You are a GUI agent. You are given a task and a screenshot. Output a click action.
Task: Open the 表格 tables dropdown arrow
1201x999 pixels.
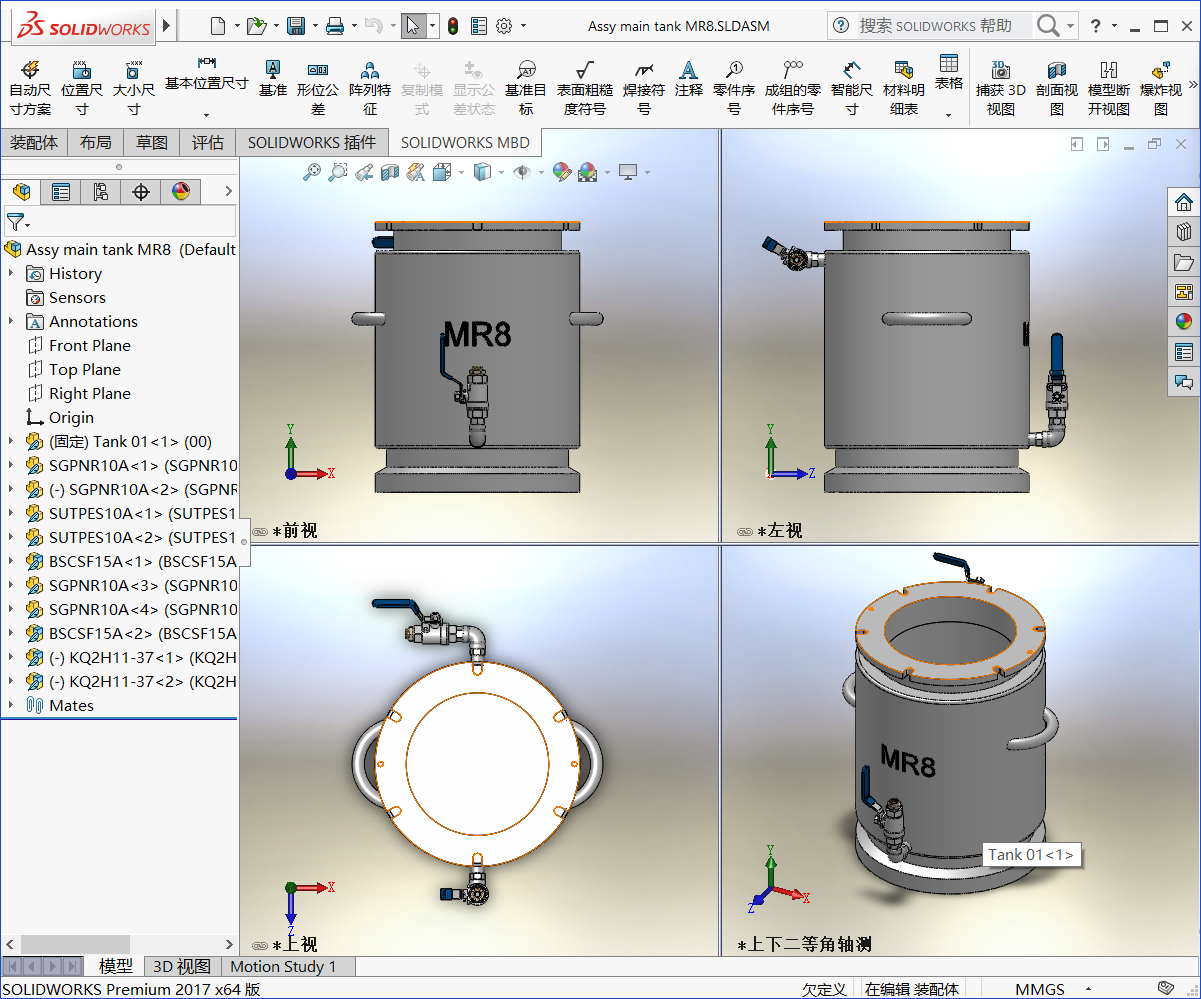949,115
